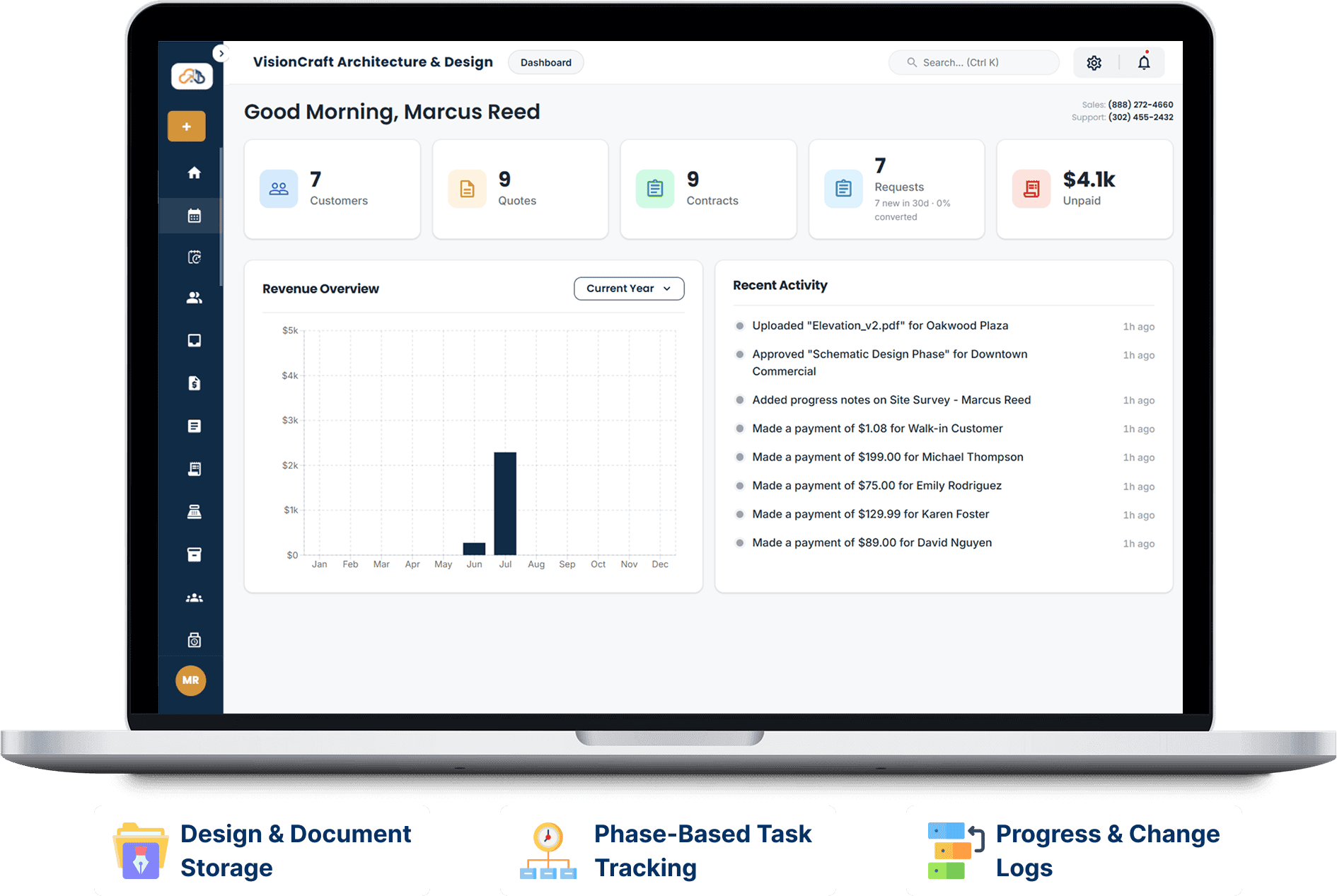
Task: Click 'Added progress notes on Site Survey' entry
Action: pyautogui.click(x=891, y=400)
